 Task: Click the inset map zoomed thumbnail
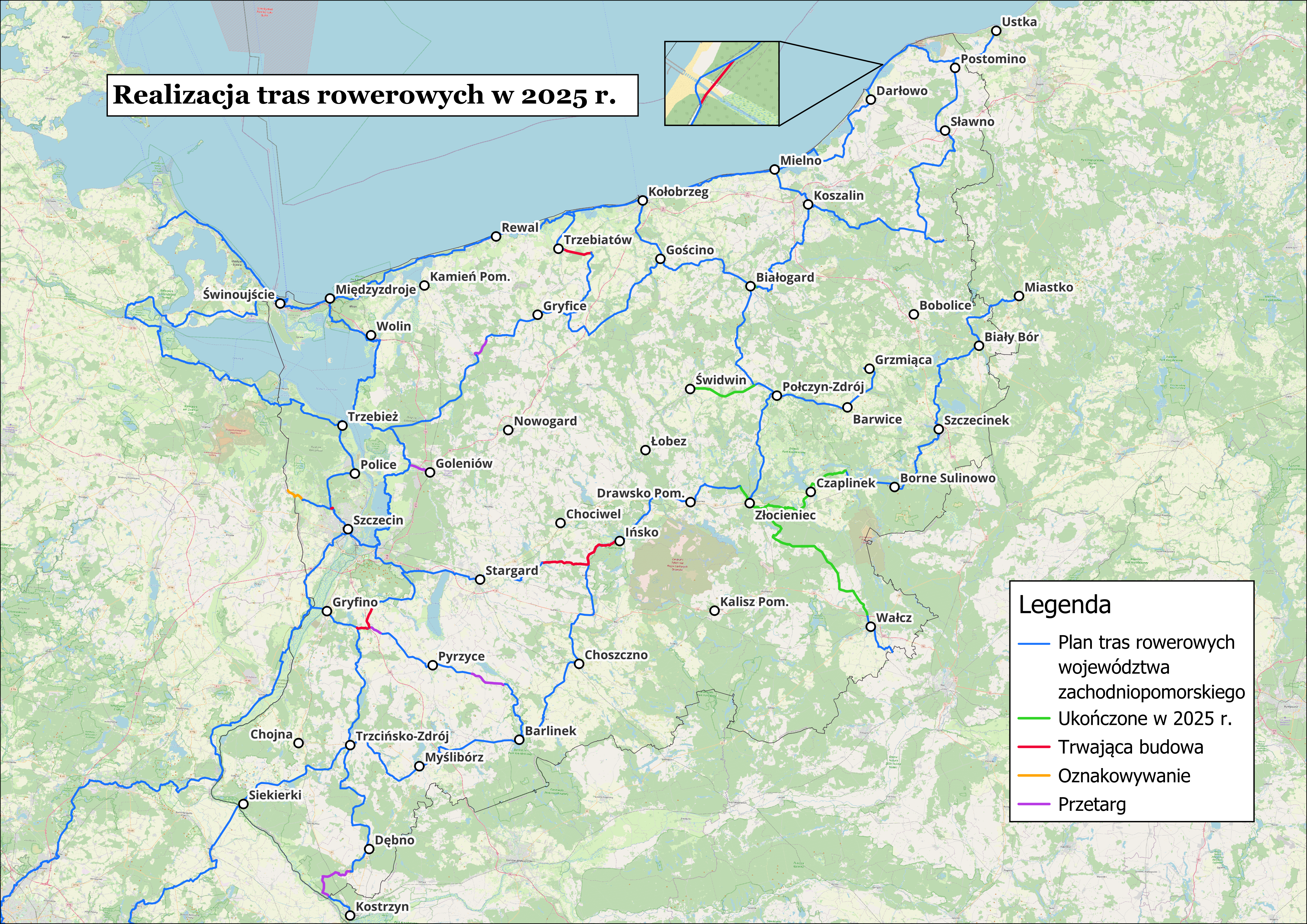721,83
